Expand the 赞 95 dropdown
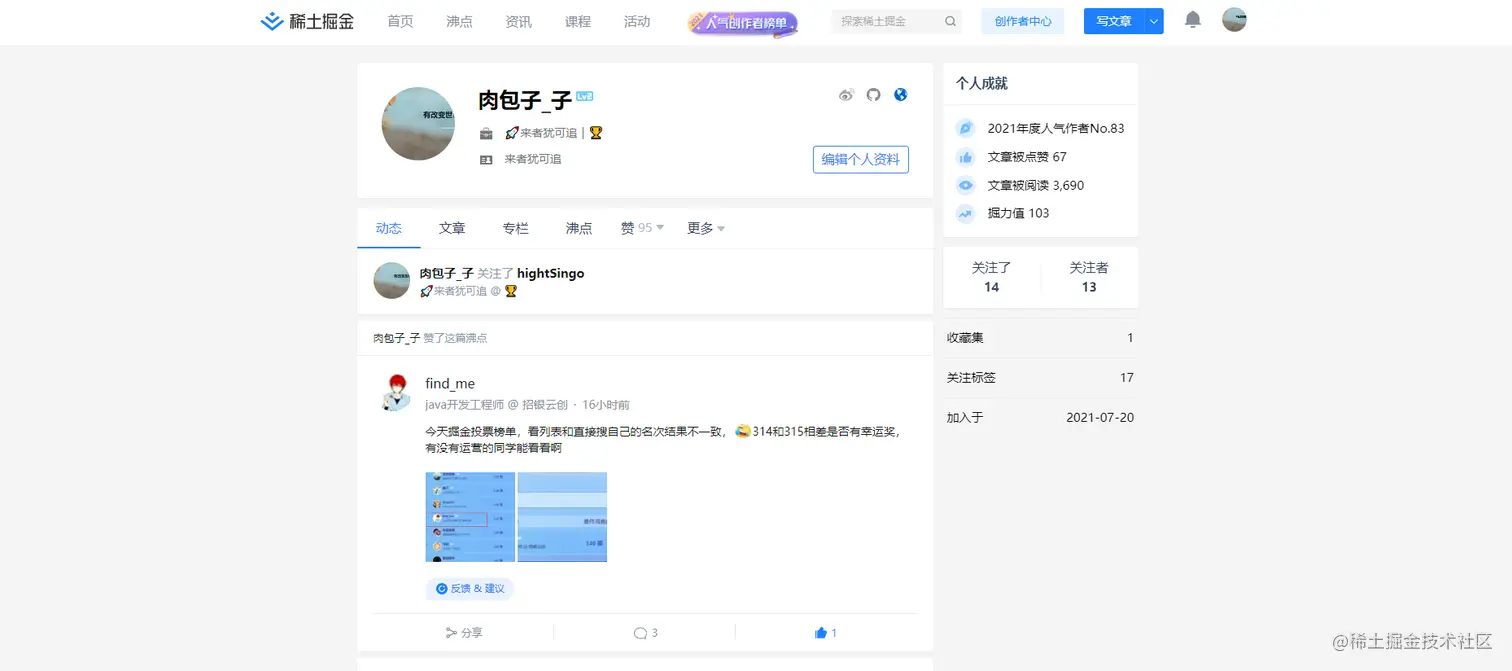The height and width of the screenshot is (671, 1512). tap(642, 228)
